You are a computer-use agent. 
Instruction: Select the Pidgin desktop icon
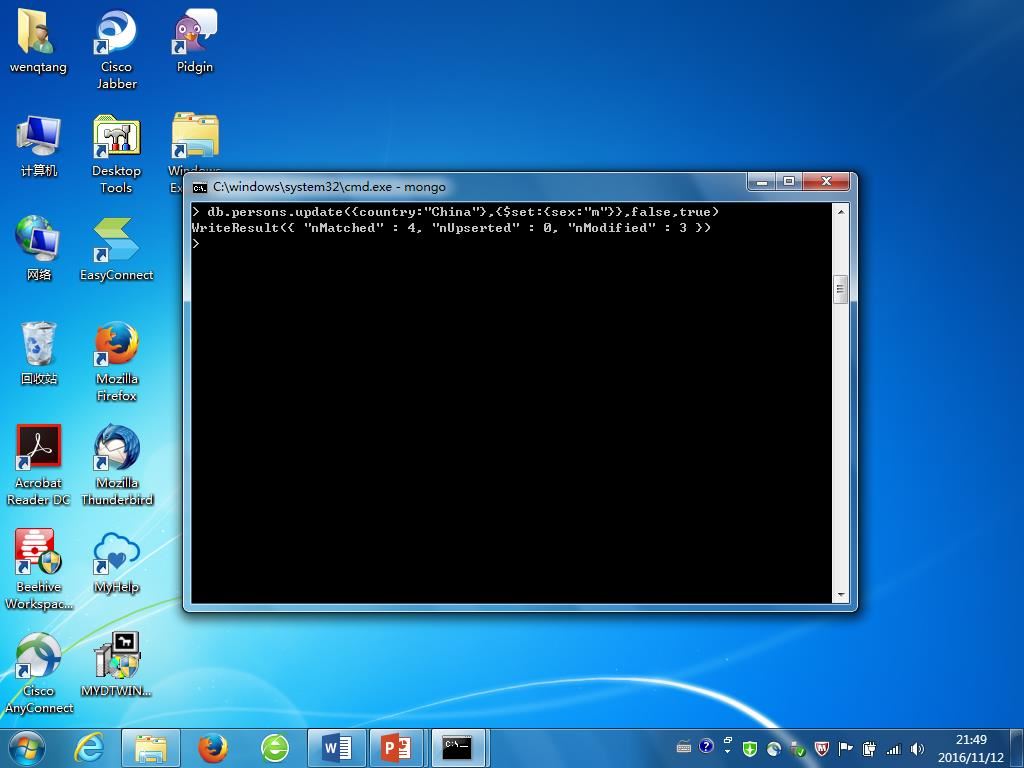point(195,40)
